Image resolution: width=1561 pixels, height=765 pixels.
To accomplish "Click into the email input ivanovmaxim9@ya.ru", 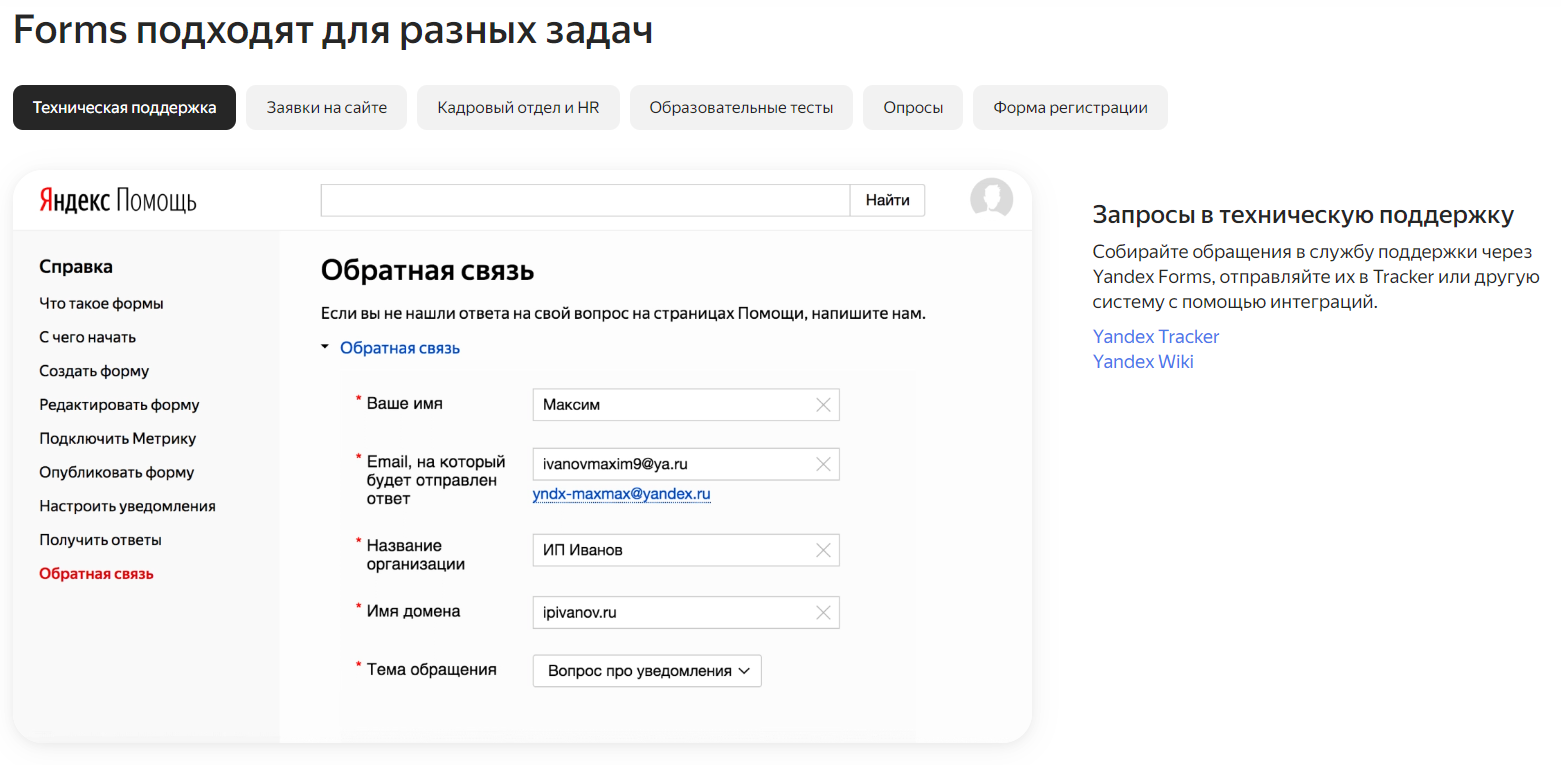I will point(686,464).
